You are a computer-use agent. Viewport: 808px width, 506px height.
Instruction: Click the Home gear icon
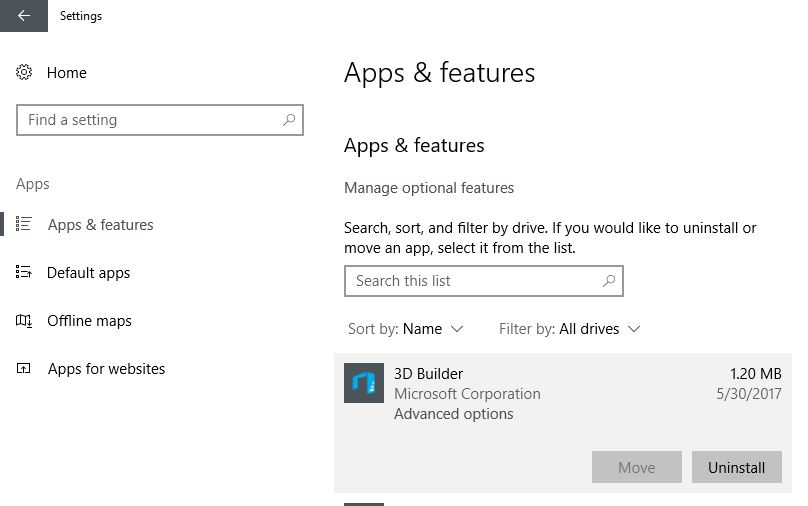click(24, 72)
